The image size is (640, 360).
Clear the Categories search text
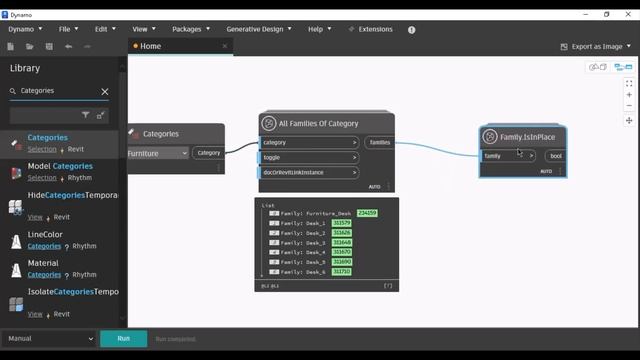pyautogui.click(x=105, y=91)
